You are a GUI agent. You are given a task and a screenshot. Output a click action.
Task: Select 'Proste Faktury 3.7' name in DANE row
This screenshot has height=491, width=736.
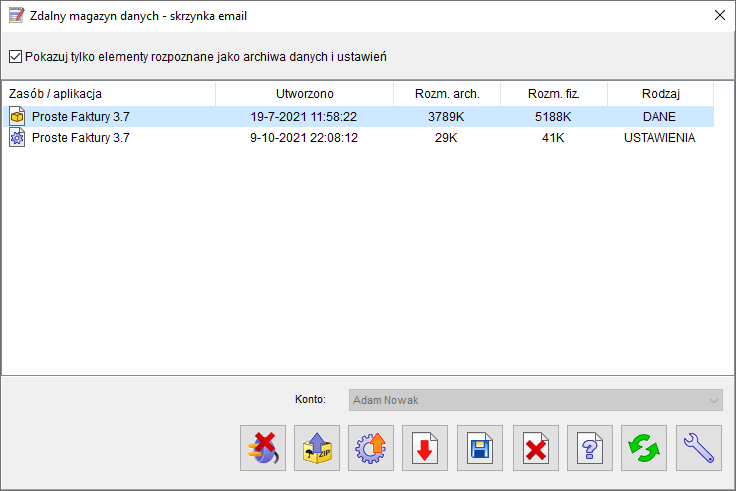pyautogui.click(x=81, y=116)
